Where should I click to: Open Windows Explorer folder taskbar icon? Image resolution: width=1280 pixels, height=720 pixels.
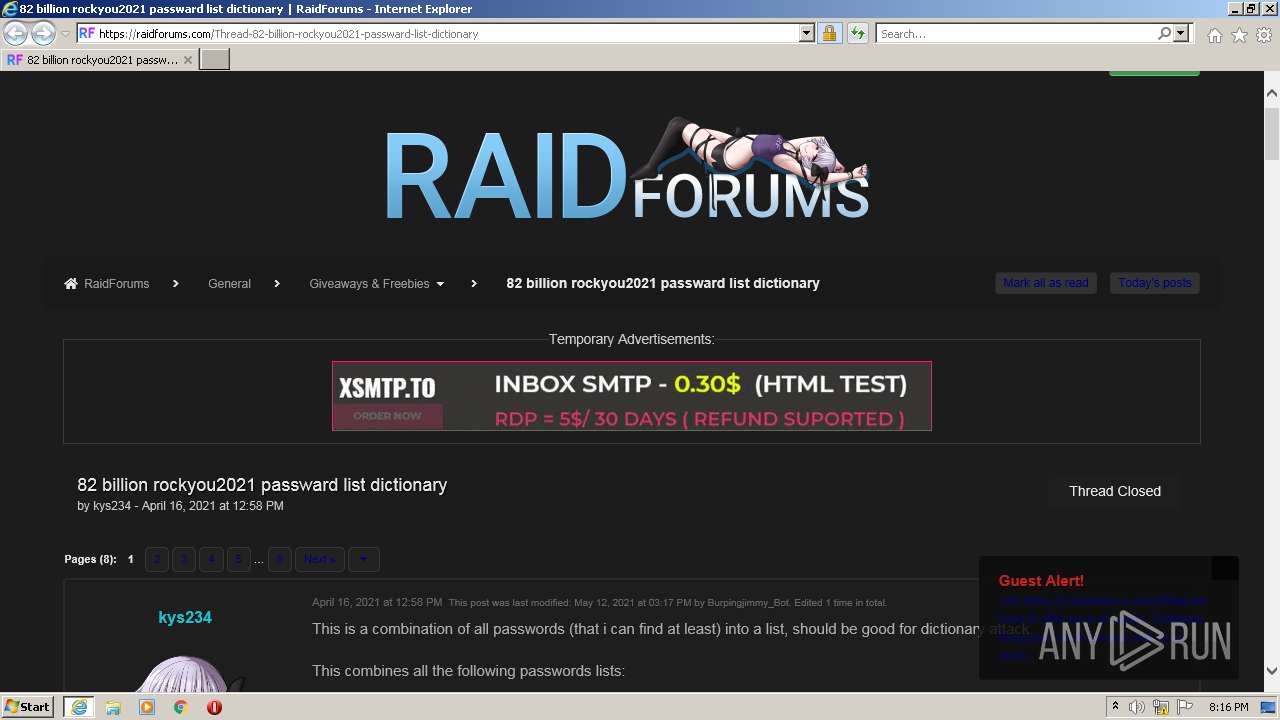(x=113, y=707)
